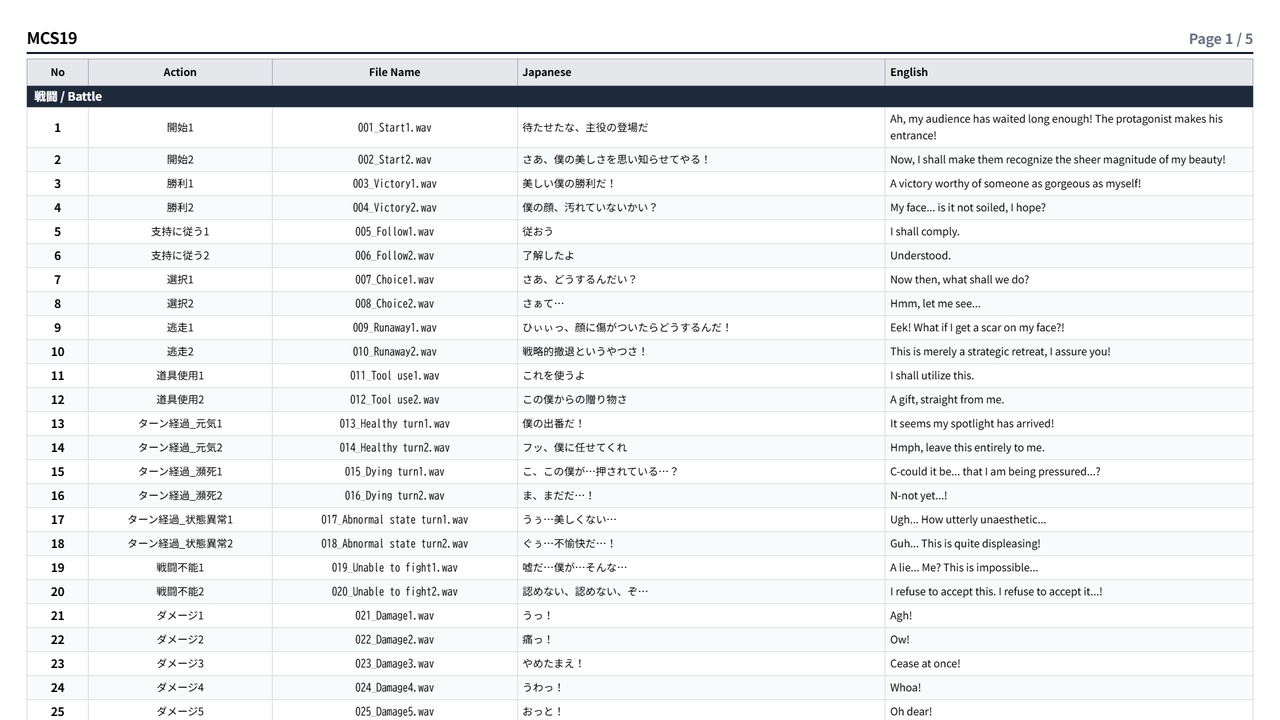Click English line 'N-not yet...!'

(x=919, y=496)
